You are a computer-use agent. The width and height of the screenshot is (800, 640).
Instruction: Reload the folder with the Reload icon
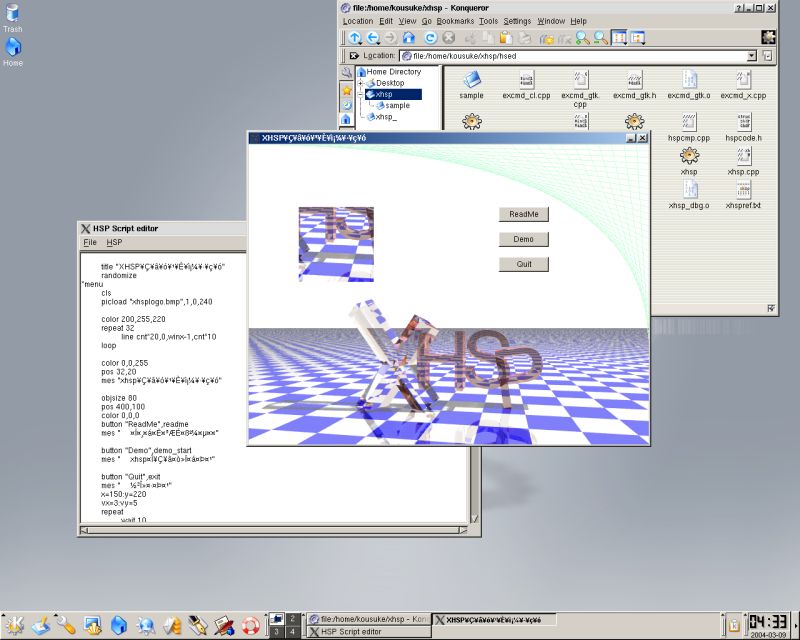click(x=430, y=37)
